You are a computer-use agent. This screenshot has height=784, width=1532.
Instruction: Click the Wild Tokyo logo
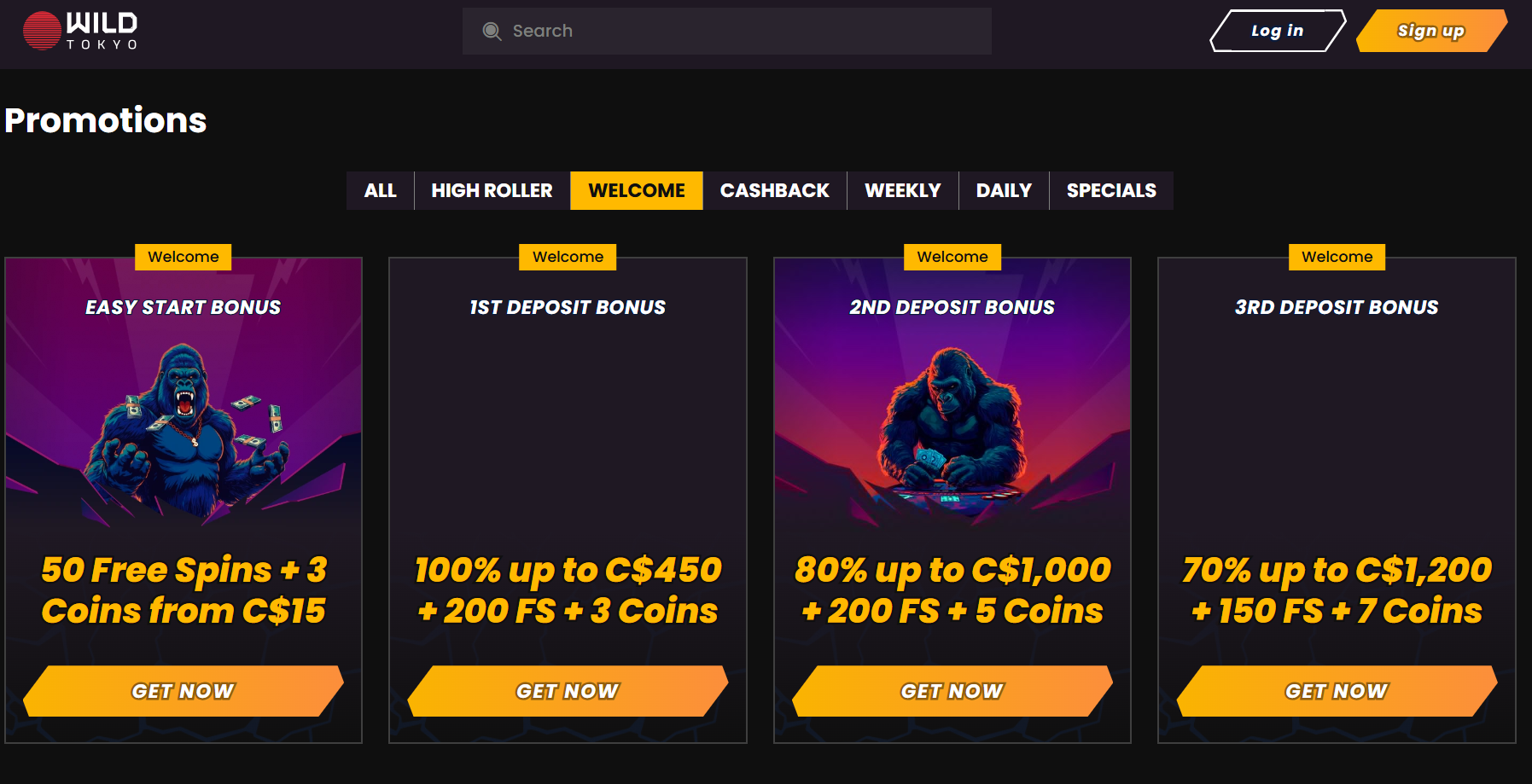[80, 31]
